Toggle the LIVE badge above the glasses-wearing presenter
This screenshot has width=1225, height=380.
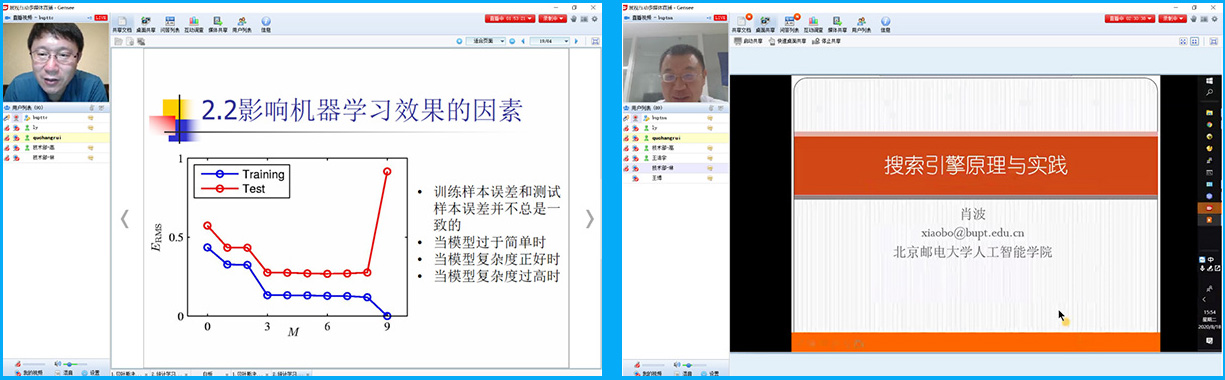[x=100, y=18]
